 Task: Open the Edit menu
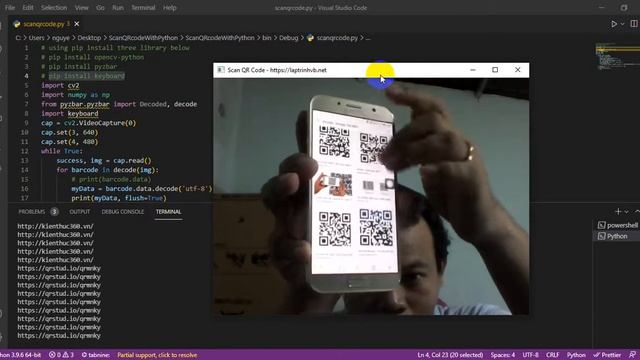click(x=28, y=7)
